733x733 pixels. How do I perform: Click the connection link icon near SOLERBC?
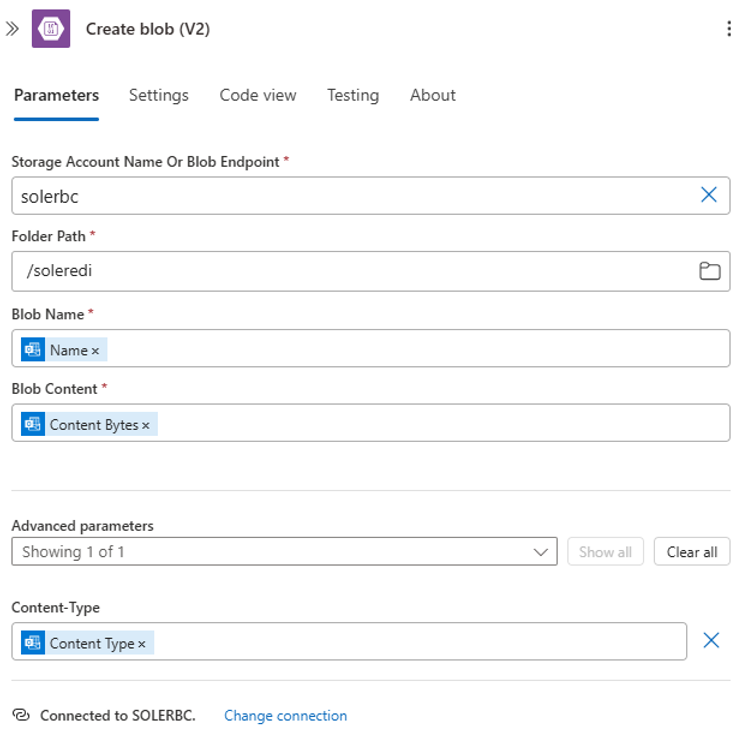(x=20, y=715)
